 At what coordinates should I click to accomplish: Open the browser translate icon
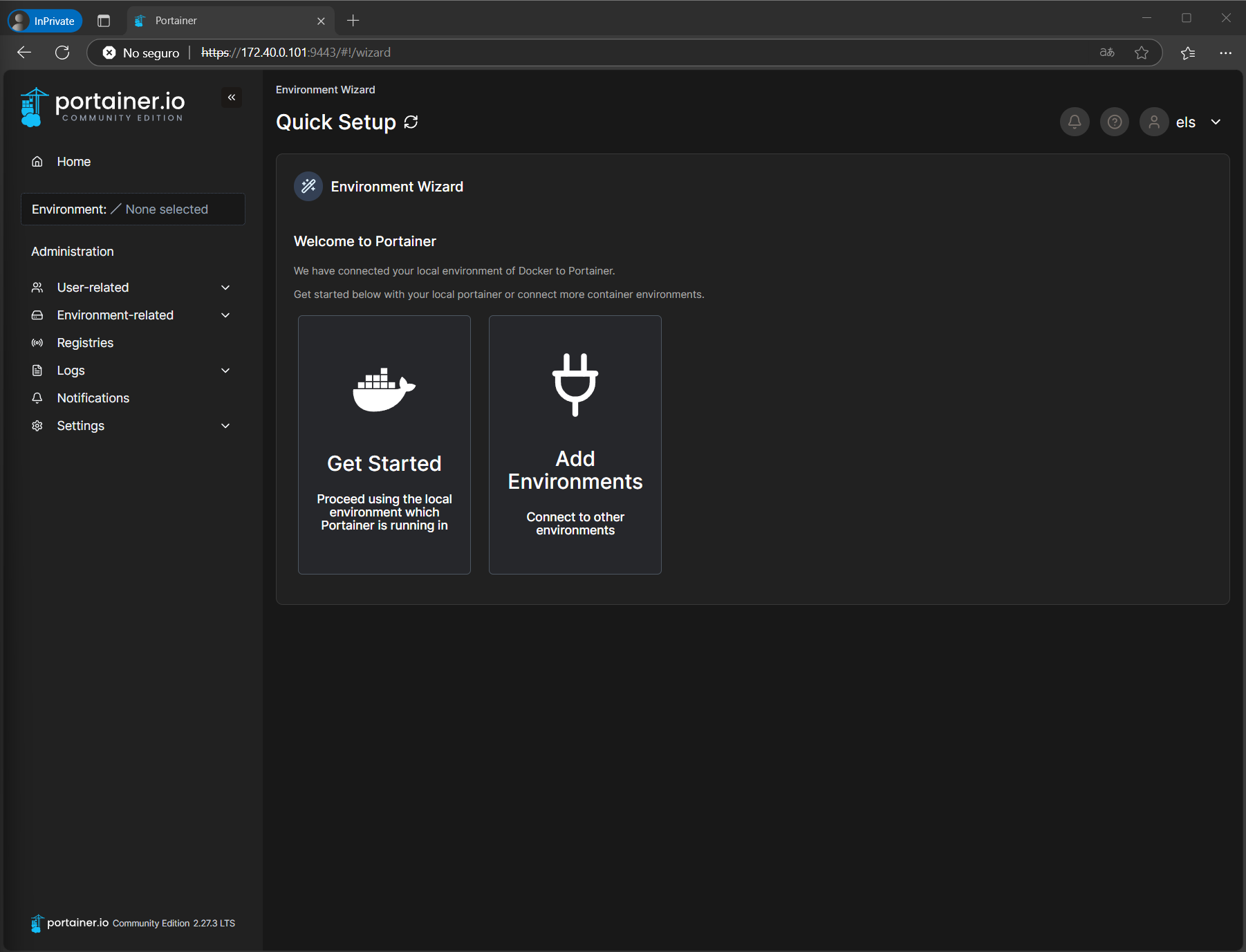point(1107,53)
